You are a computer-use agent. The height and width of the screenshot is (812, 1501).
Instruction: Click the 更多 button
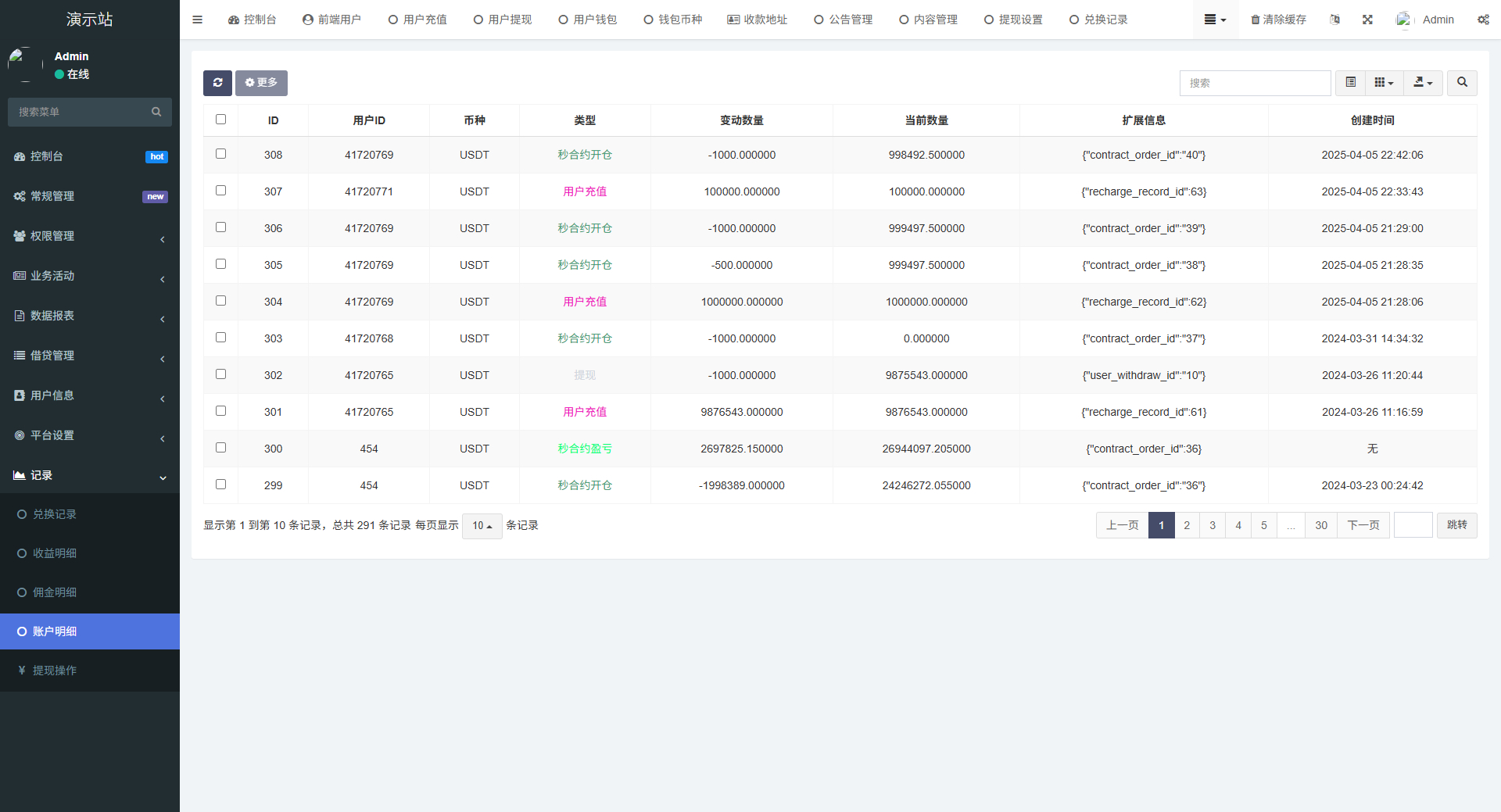tap(261, 83)
